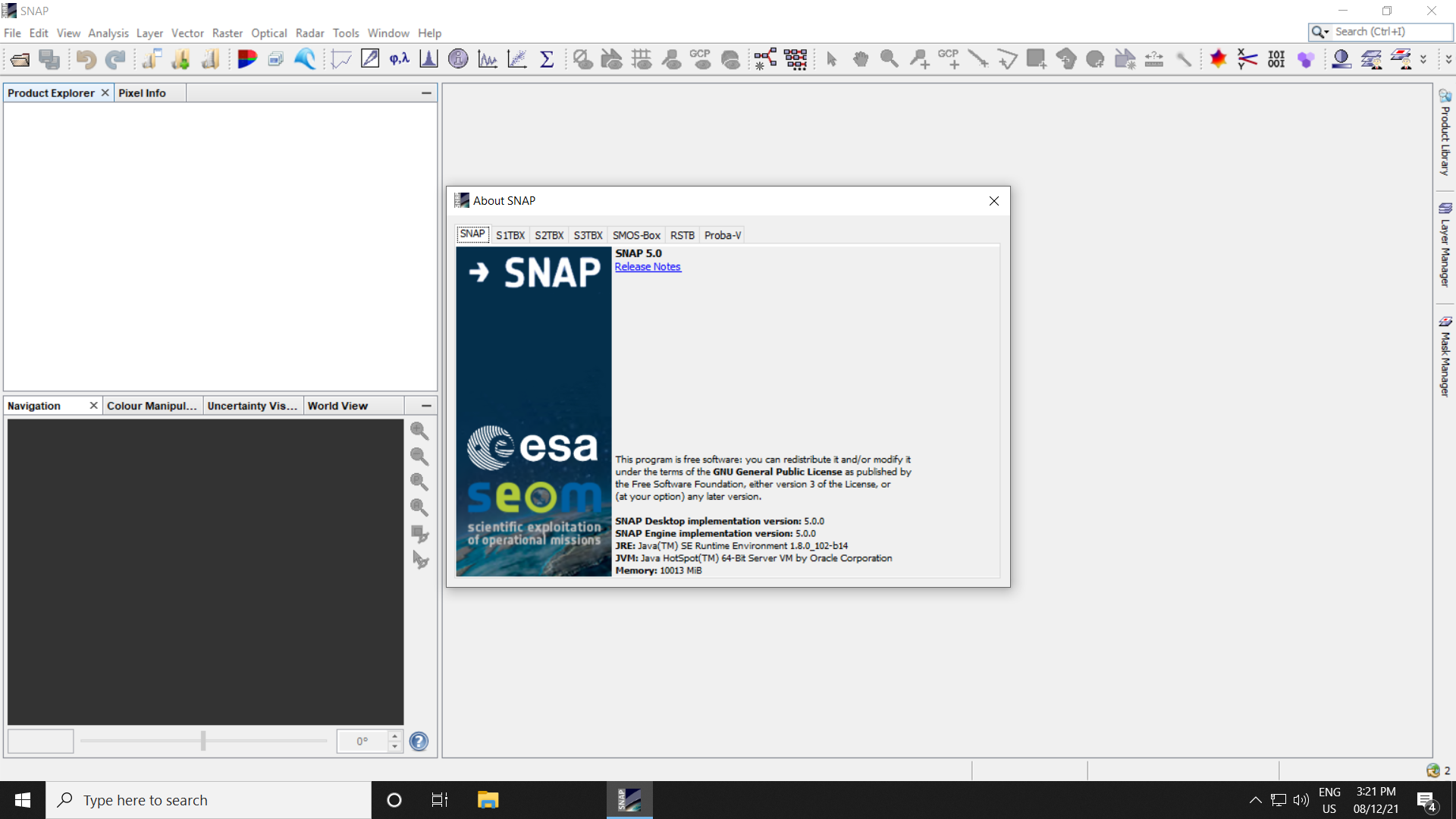Click the rotation angle field

pos(362,741)
